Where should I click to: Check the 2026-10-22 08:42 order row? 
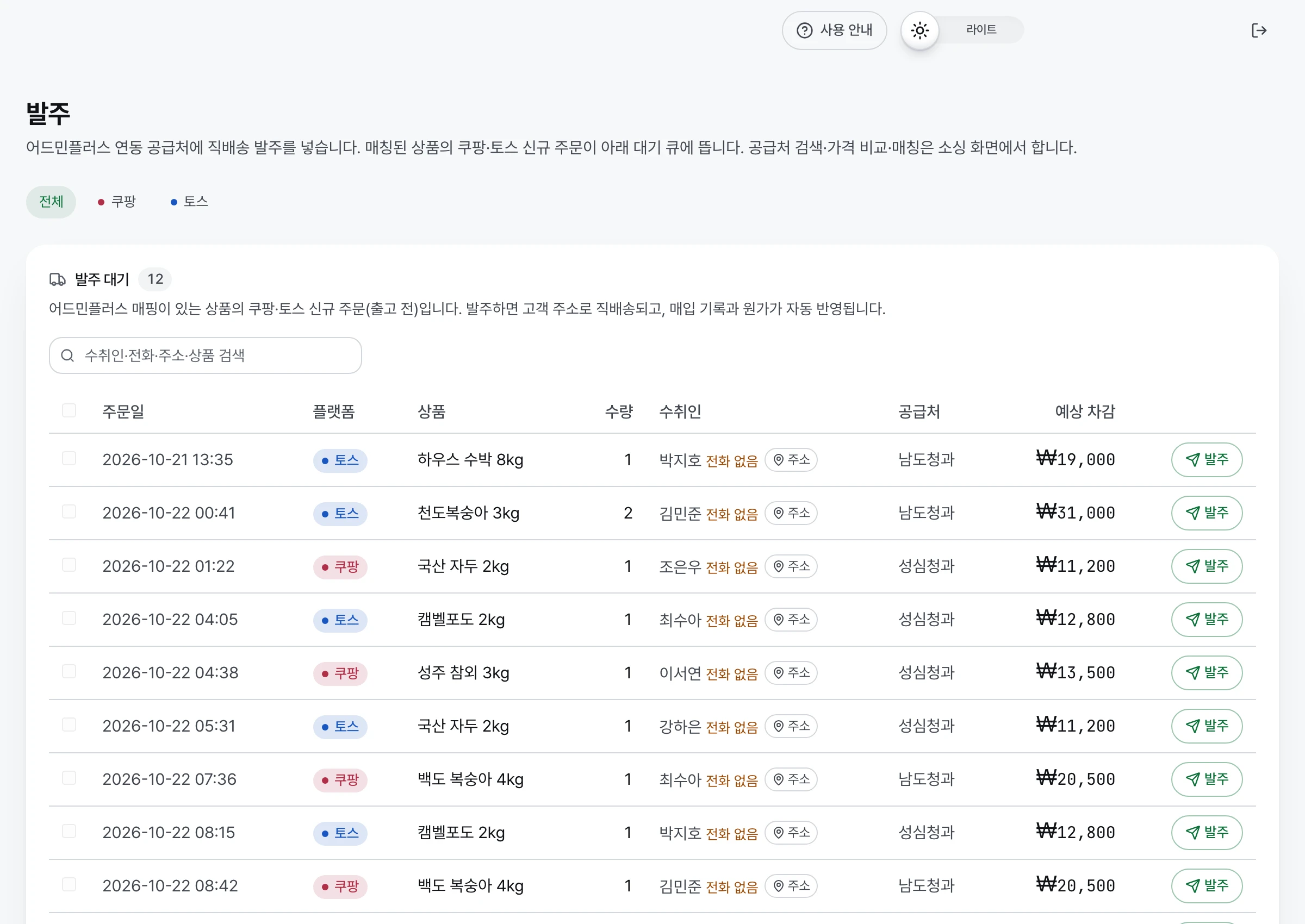[69, 884]
